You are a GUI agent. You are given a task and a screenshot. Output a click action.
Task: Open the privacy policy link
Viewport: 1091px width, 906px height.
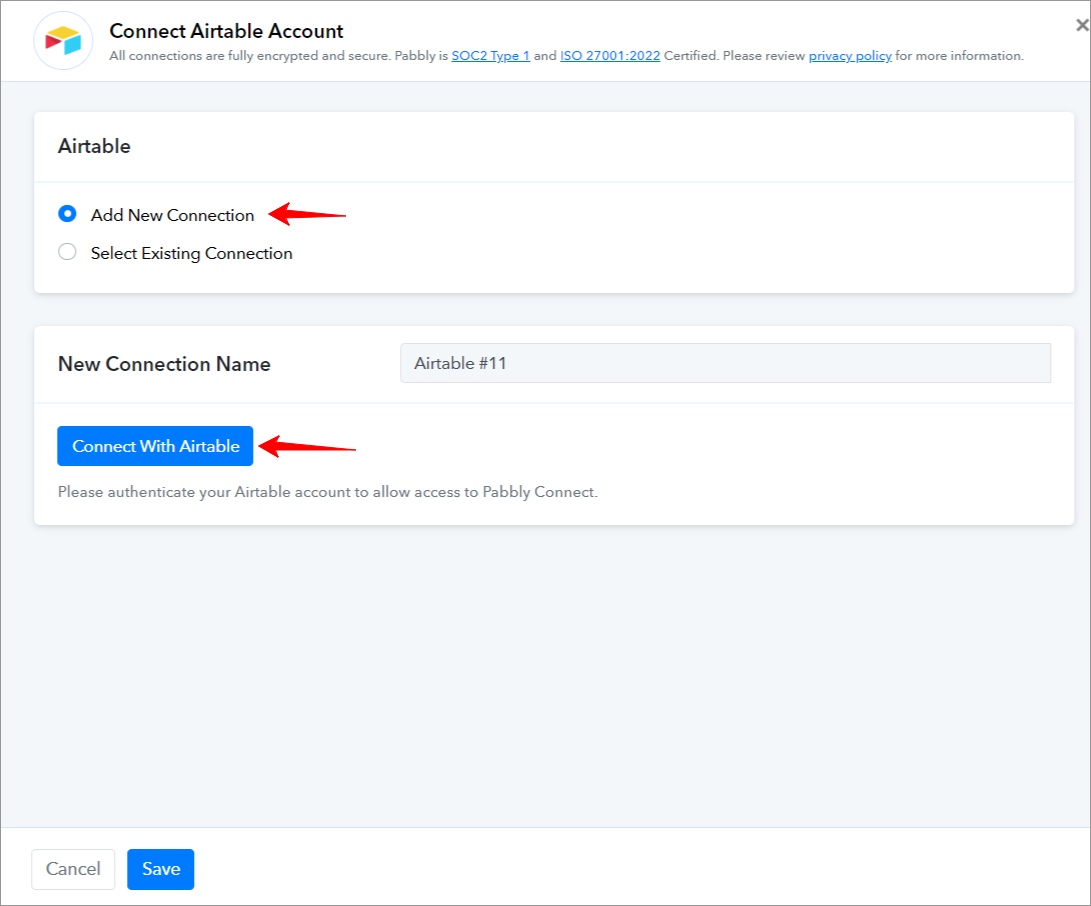pos(850,56)
